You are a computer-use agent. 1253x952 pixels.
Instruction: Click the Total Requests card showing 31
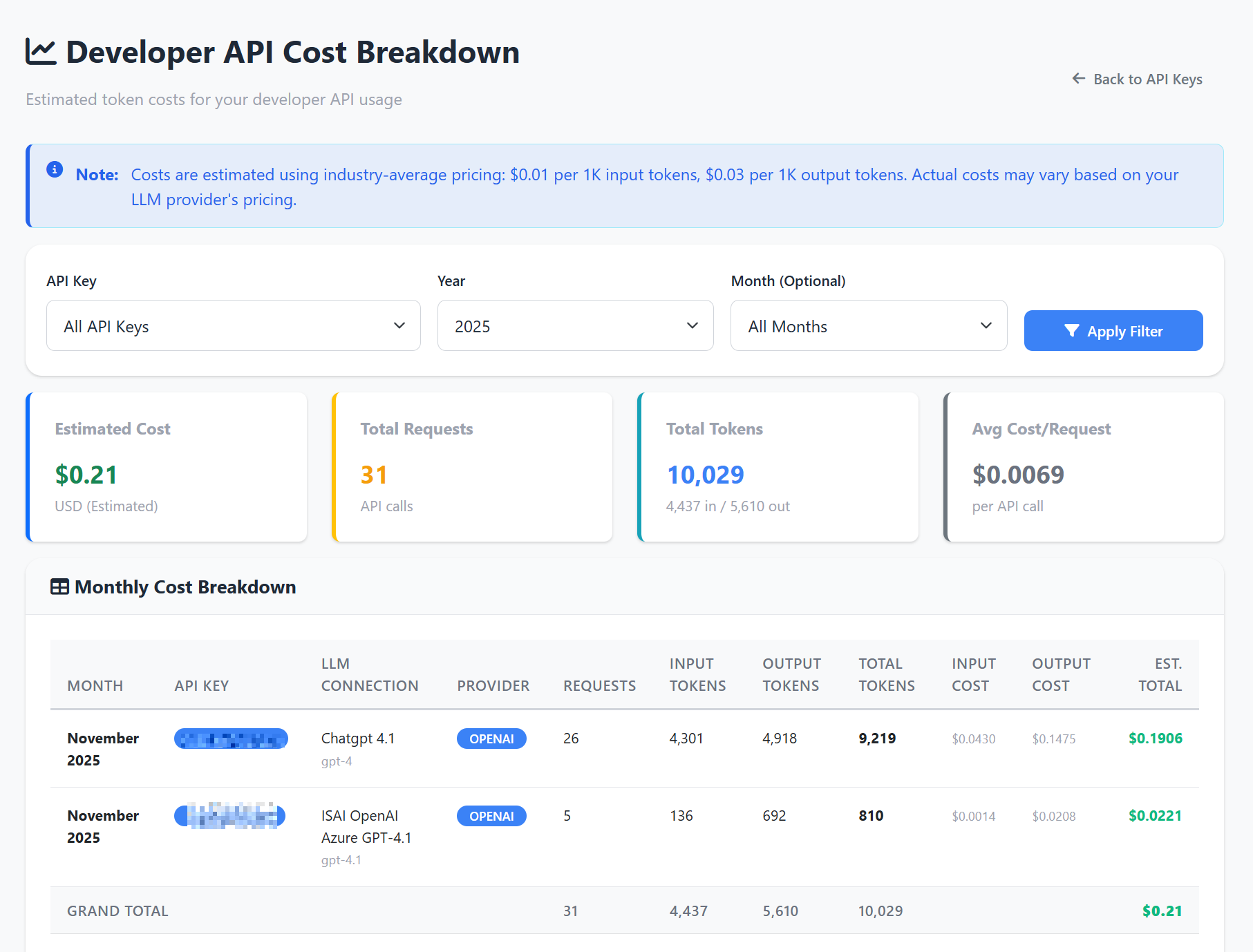click(472, 467)
